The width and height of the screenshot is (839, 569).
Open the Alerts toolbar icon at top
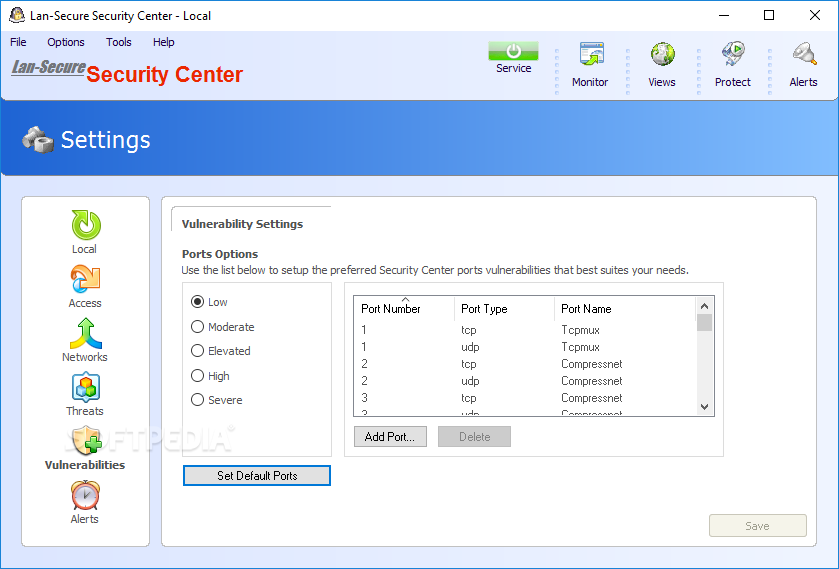click(804, 54)
